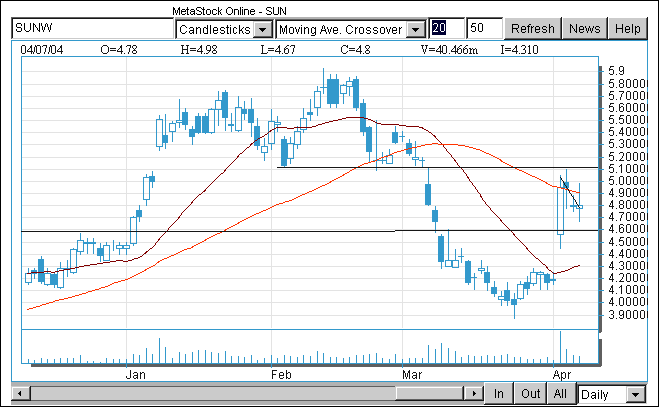The height and width of the screenshot is (407, 659).
Task: Open the Daily periodicity dropdown arrow
Action: pyautogui.click(x=635, y=394)
